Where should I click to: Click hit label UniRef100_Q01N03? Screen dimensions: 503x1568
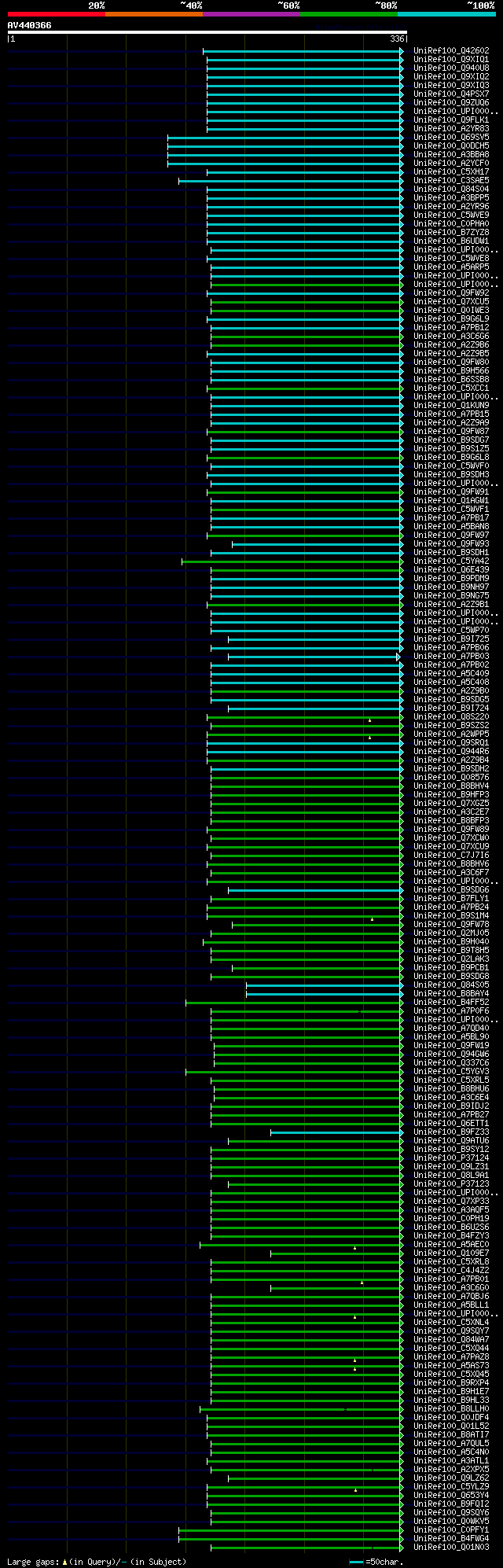pyautogui.click(x=451, y=1548)
